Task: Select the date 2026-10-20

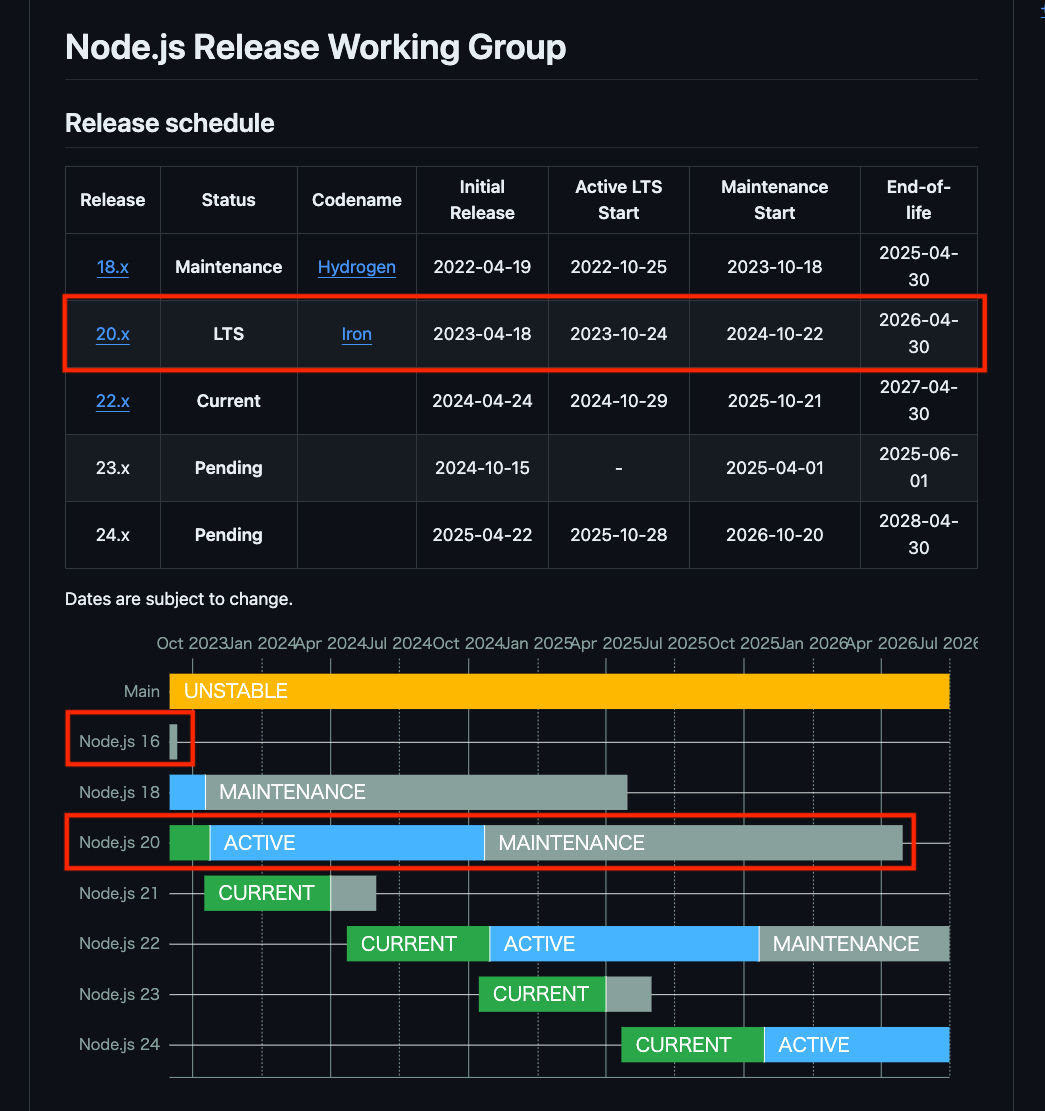Action: pyautogui.click(x=774, y=535)
